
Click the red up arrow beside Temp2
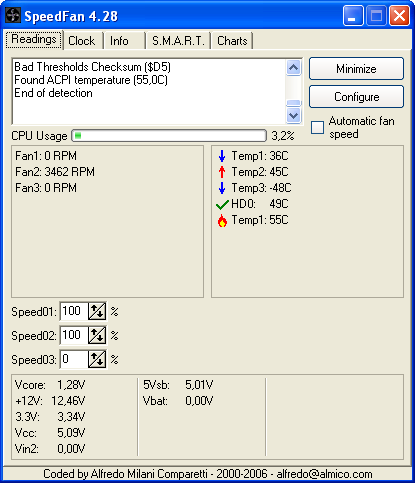coord(222,172)
